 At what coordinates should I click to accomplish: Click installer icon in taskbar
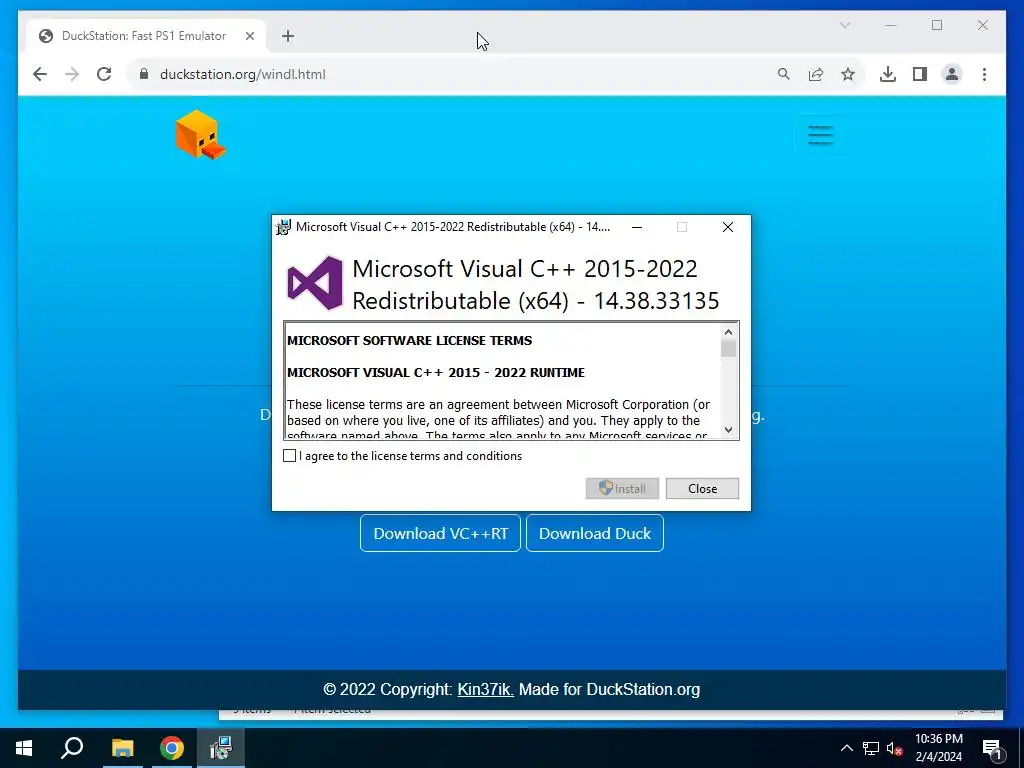tap(221, 748)
